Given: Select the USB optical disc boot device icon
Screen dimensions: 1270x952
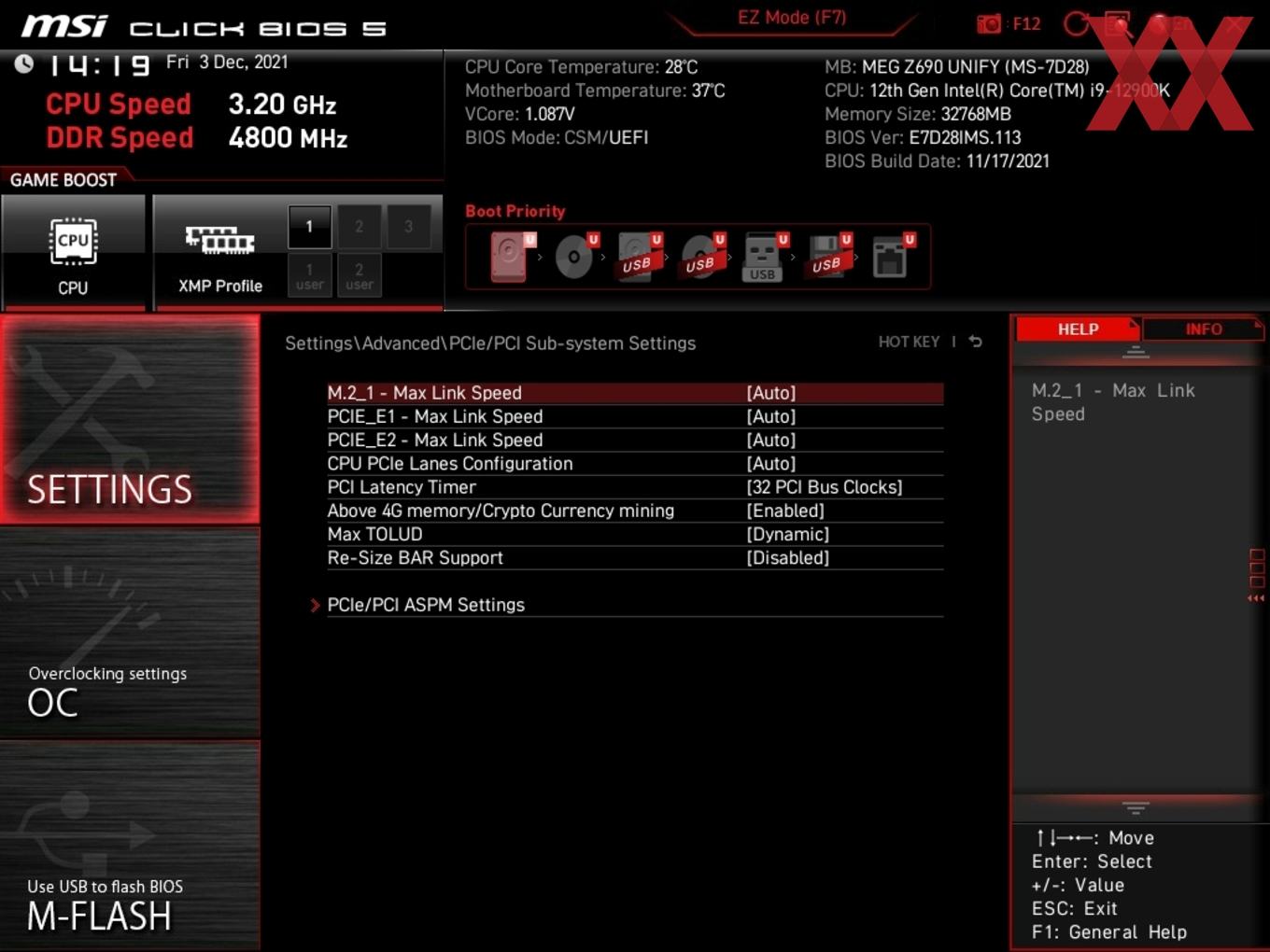Looking at the screenshot, I should 702,257.
